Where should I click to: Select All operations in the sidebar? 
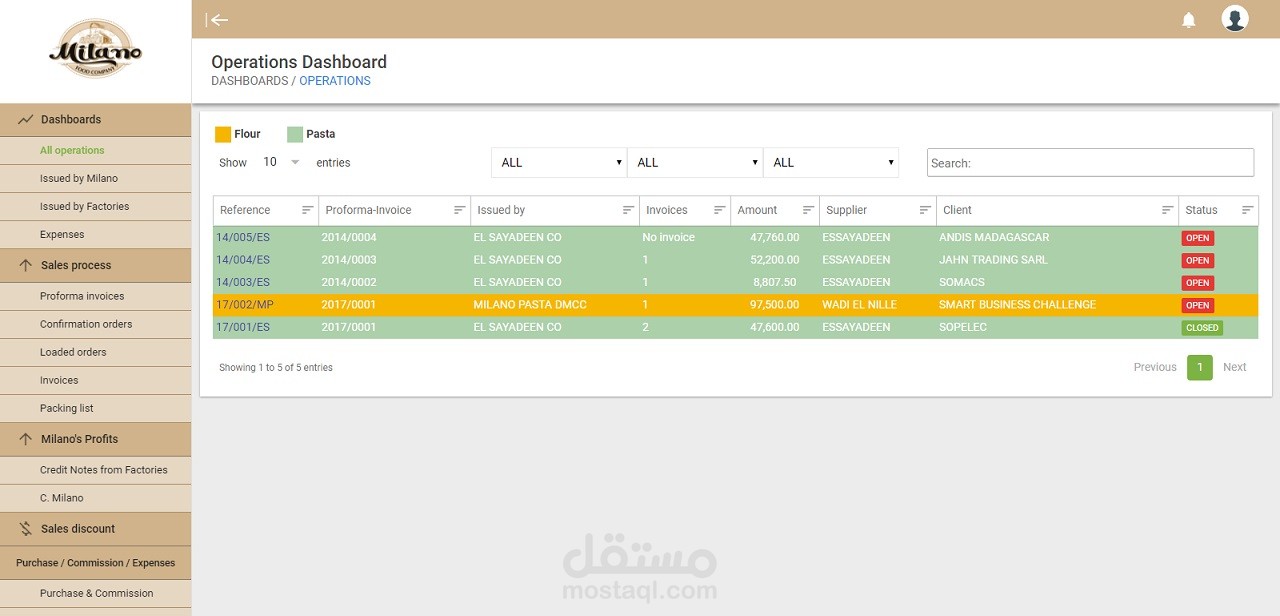96,151
